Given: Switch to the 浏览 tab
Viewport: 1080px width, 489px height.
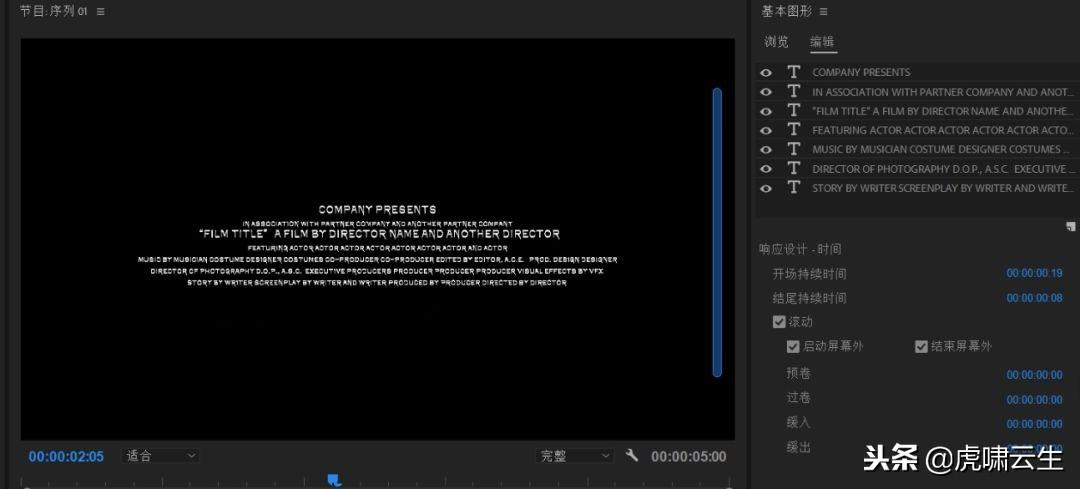Looking at the screenshot, I should coord(776,42).
